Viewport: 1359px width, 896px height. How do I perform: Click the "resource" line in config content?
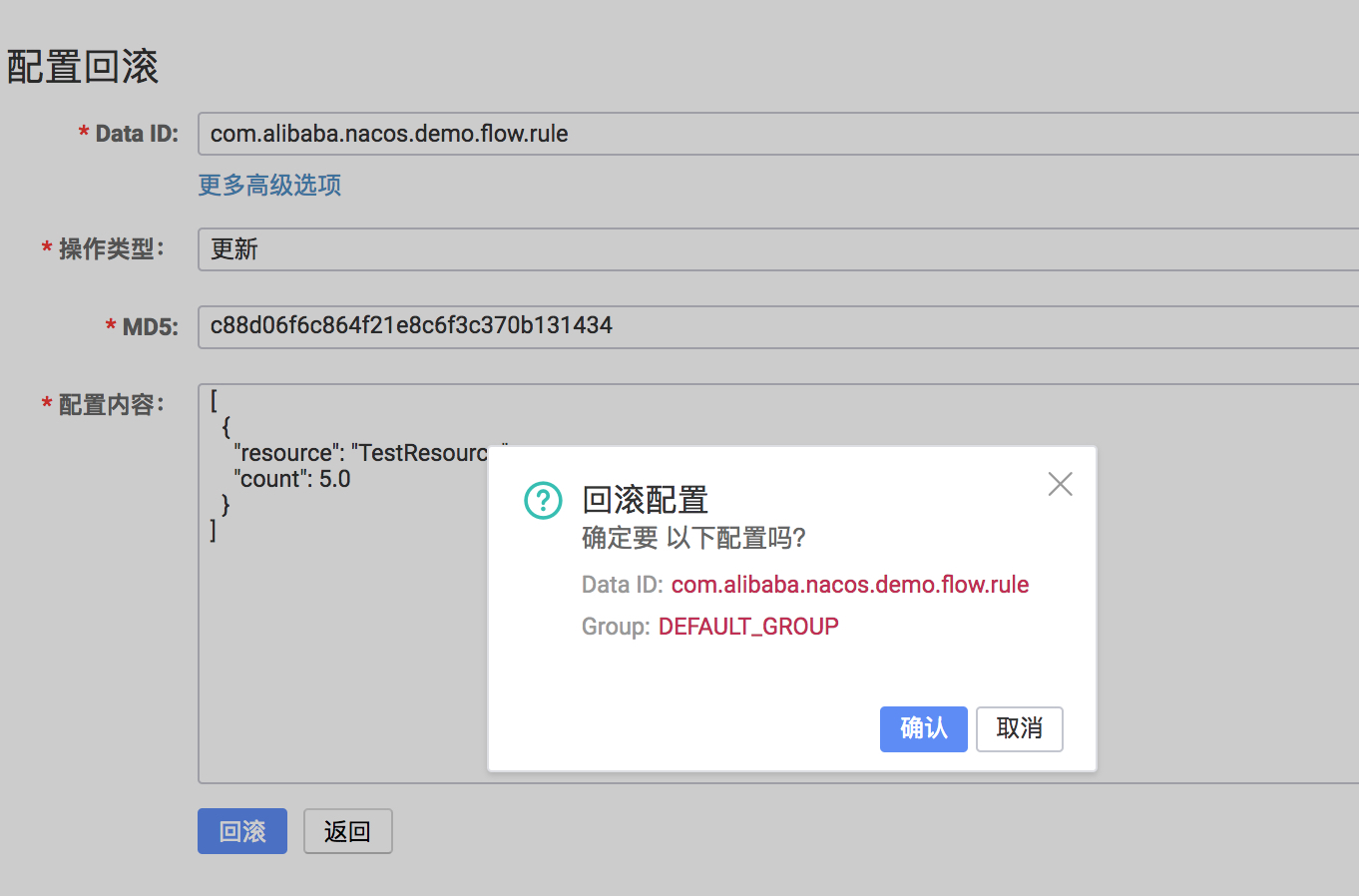pyautogui.click(x=360, y=453)
